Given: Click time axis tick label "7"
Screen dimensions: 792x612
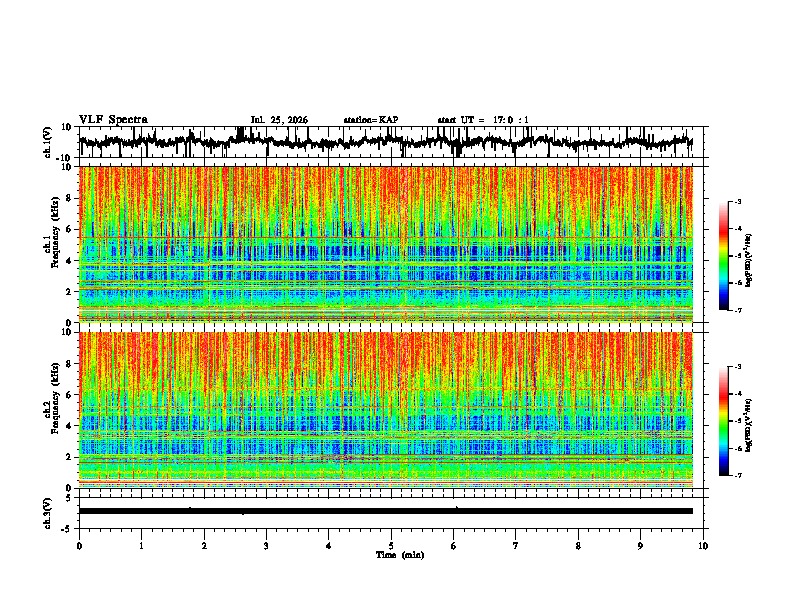Looking at the screenshot, I should (x=516, y=546).
